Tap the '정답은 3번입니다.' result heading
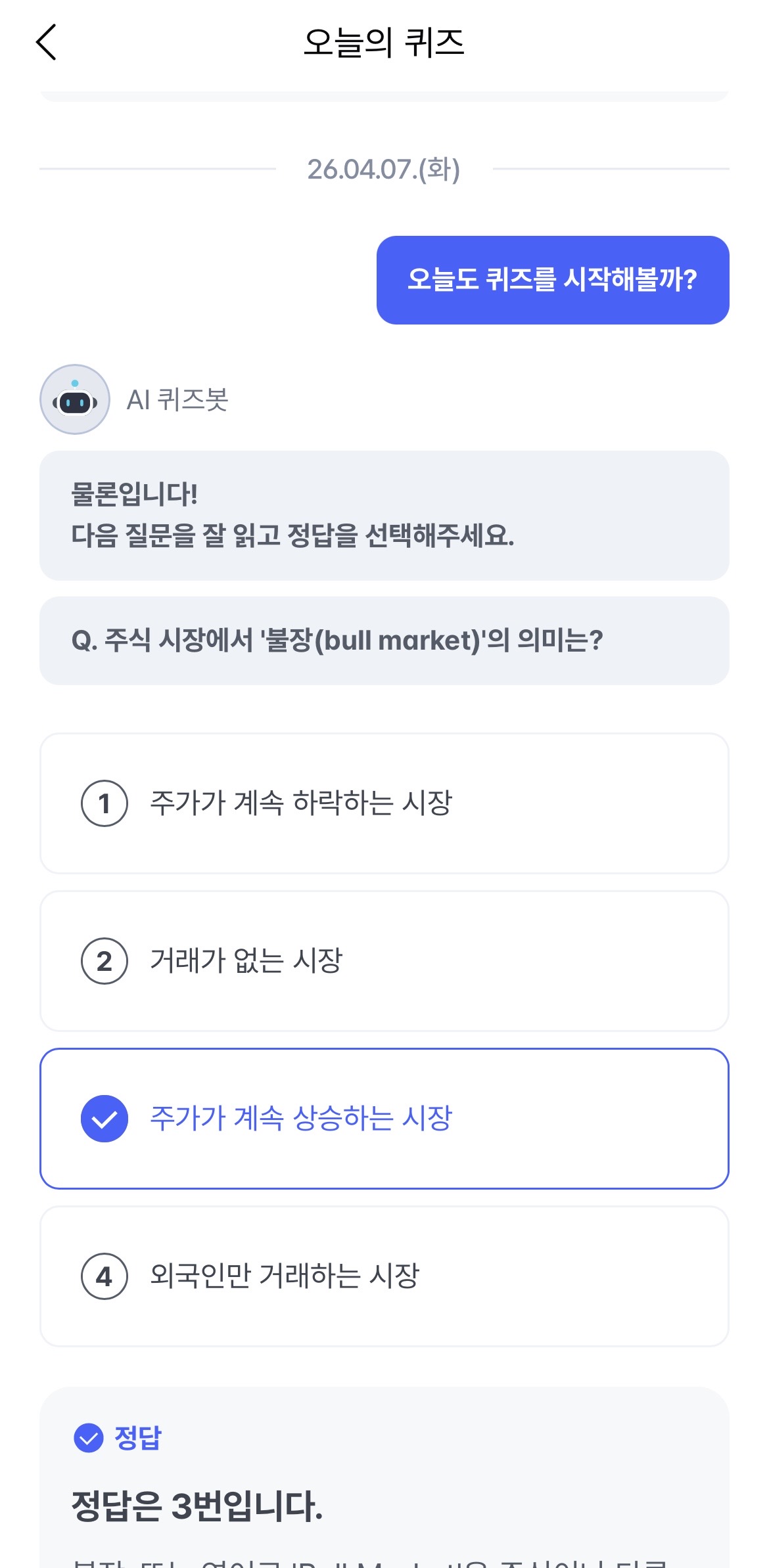769x1568 pixels. coord(197,1506)
